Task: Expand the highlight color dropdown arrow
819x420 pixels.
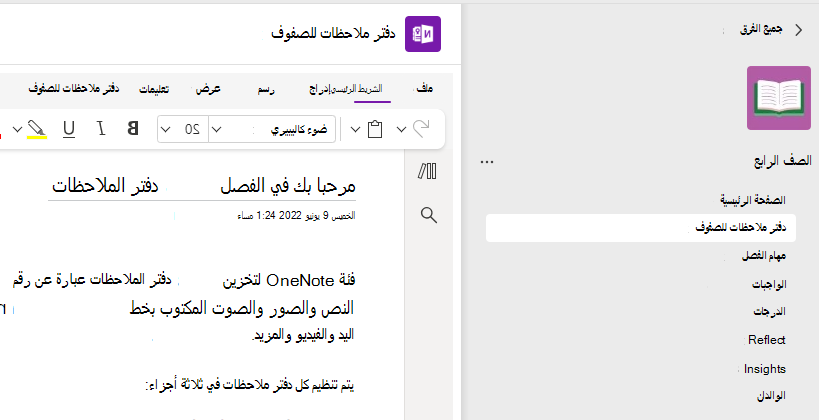Action: click(x=17, y=130)
